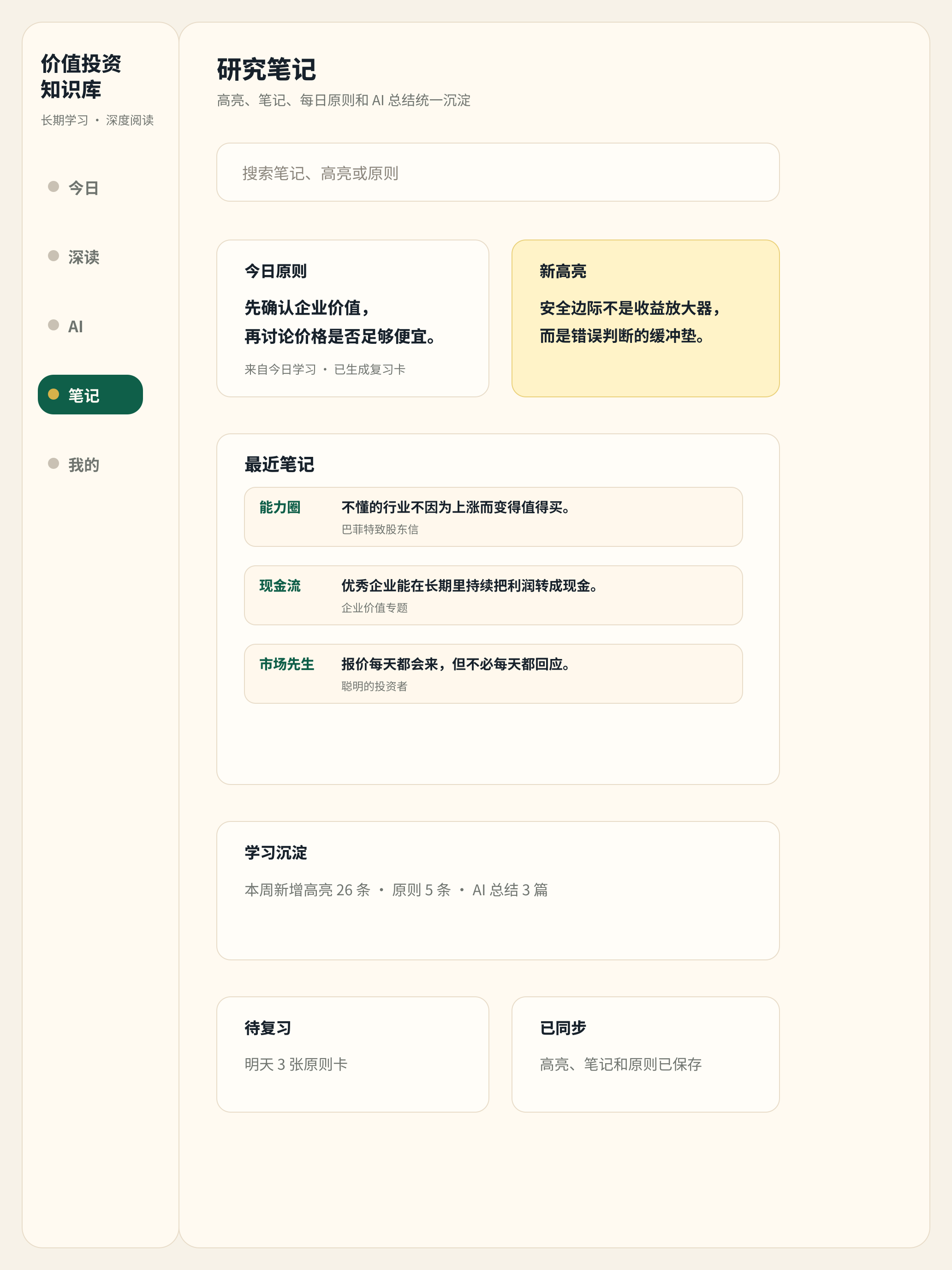Open the 能力圈 note row

(493, 517)
